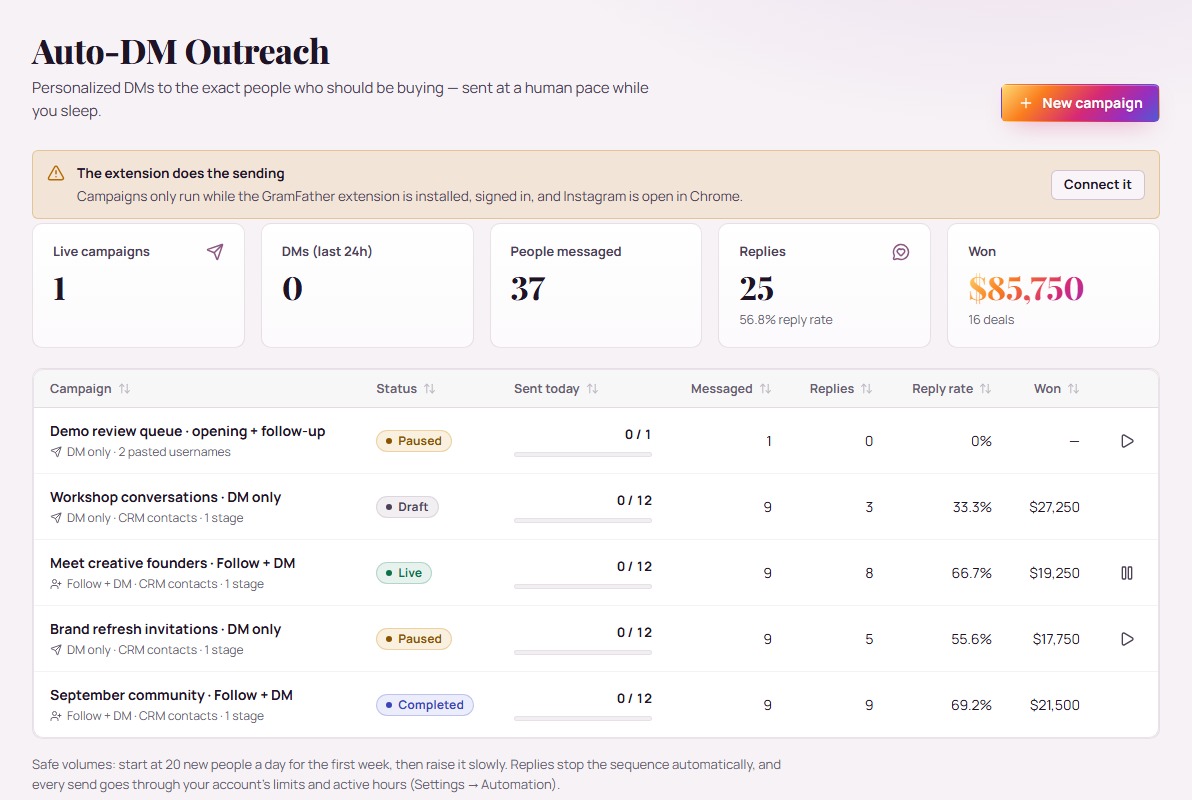Click the 0 / 1 sent today value
The image size is (1192, 800).
[638, 435]
